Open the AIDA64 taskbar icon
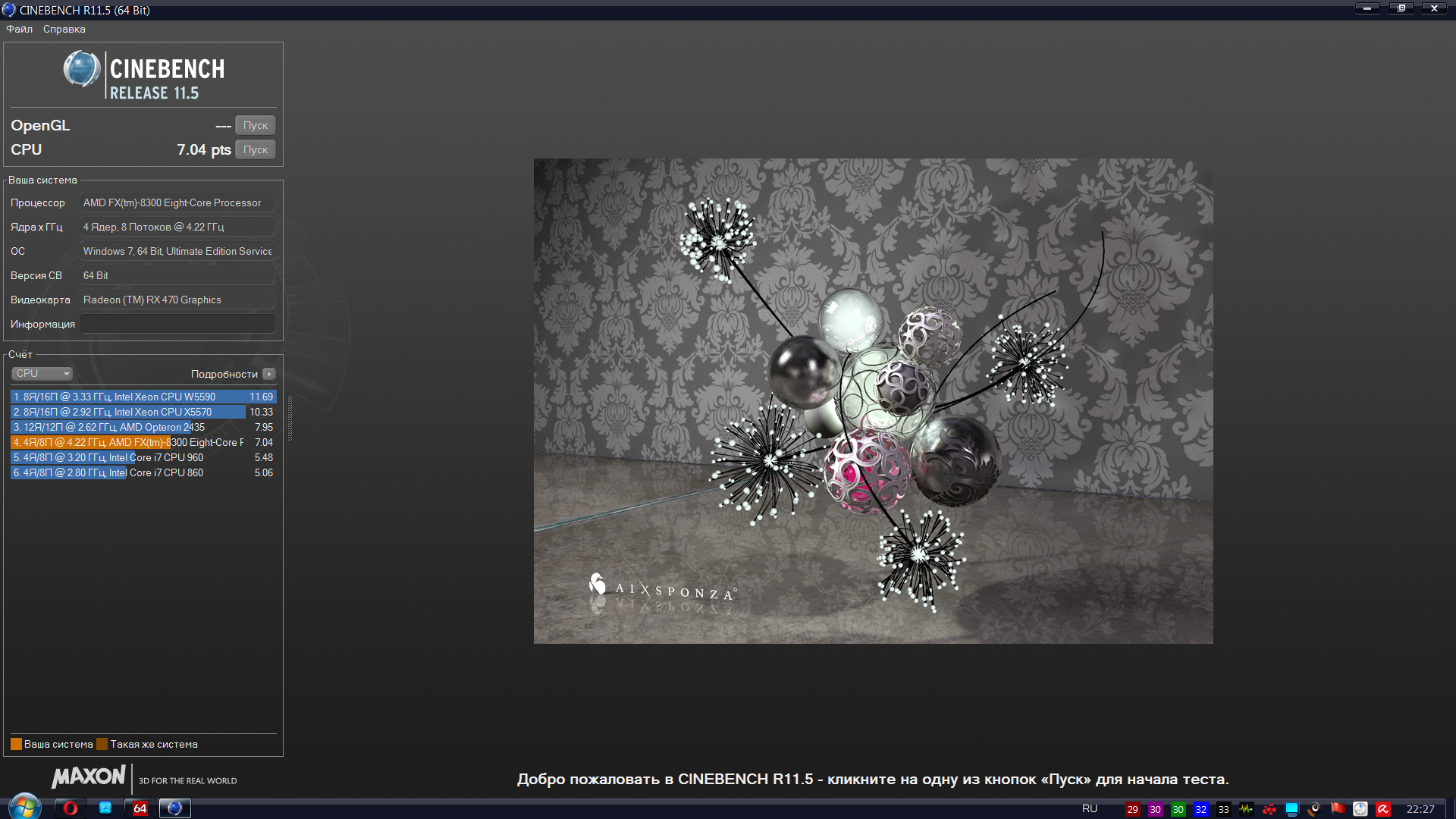This screenshot has width=1456, height=819. tap(140, 808)
